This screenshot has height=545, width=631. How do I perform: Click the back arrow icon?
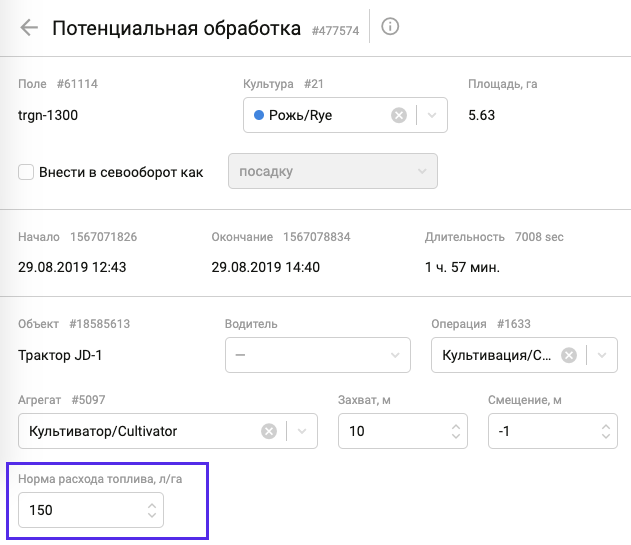click(x=29, y=28)
